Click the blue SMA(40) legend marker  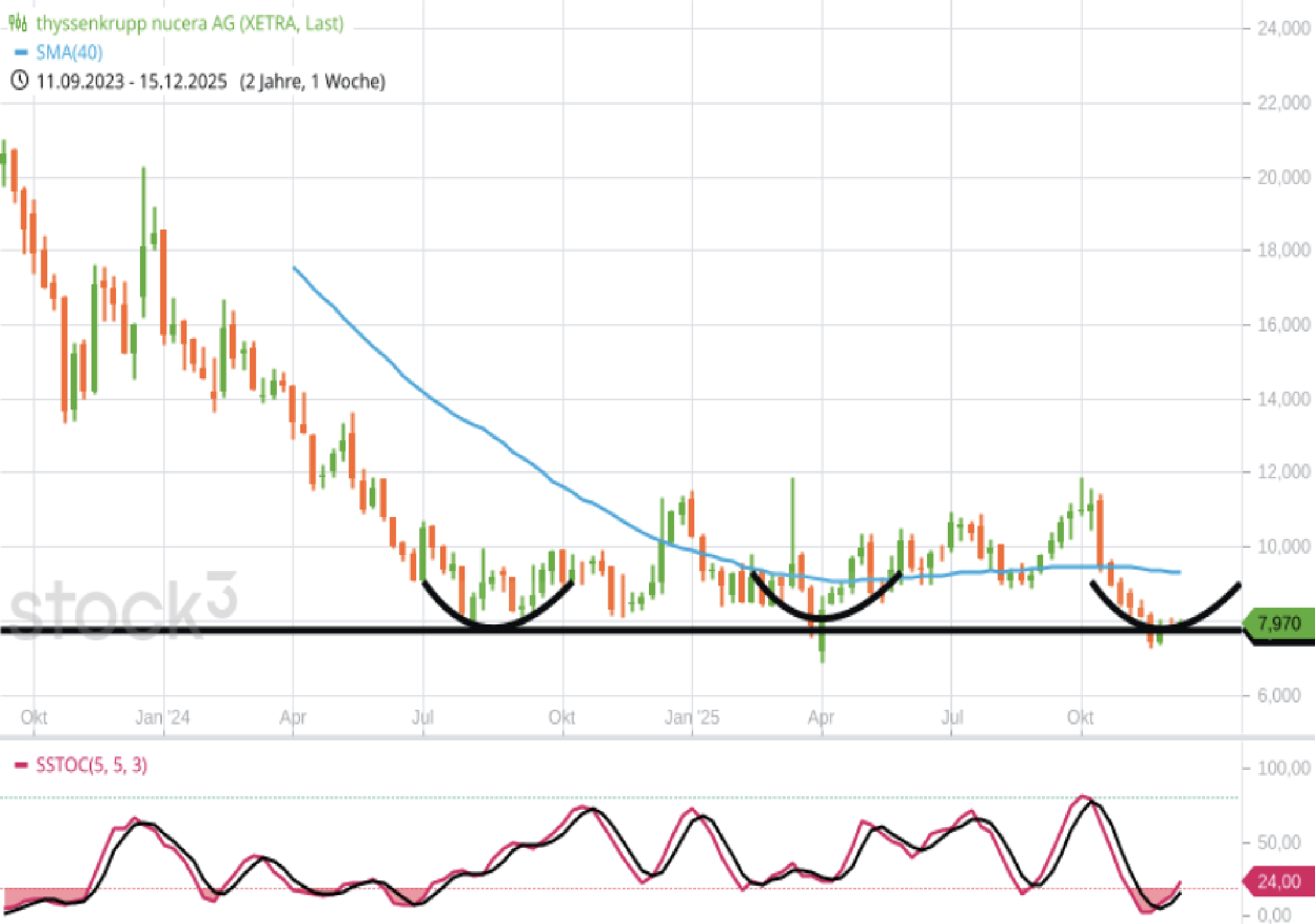click(21, 53)
